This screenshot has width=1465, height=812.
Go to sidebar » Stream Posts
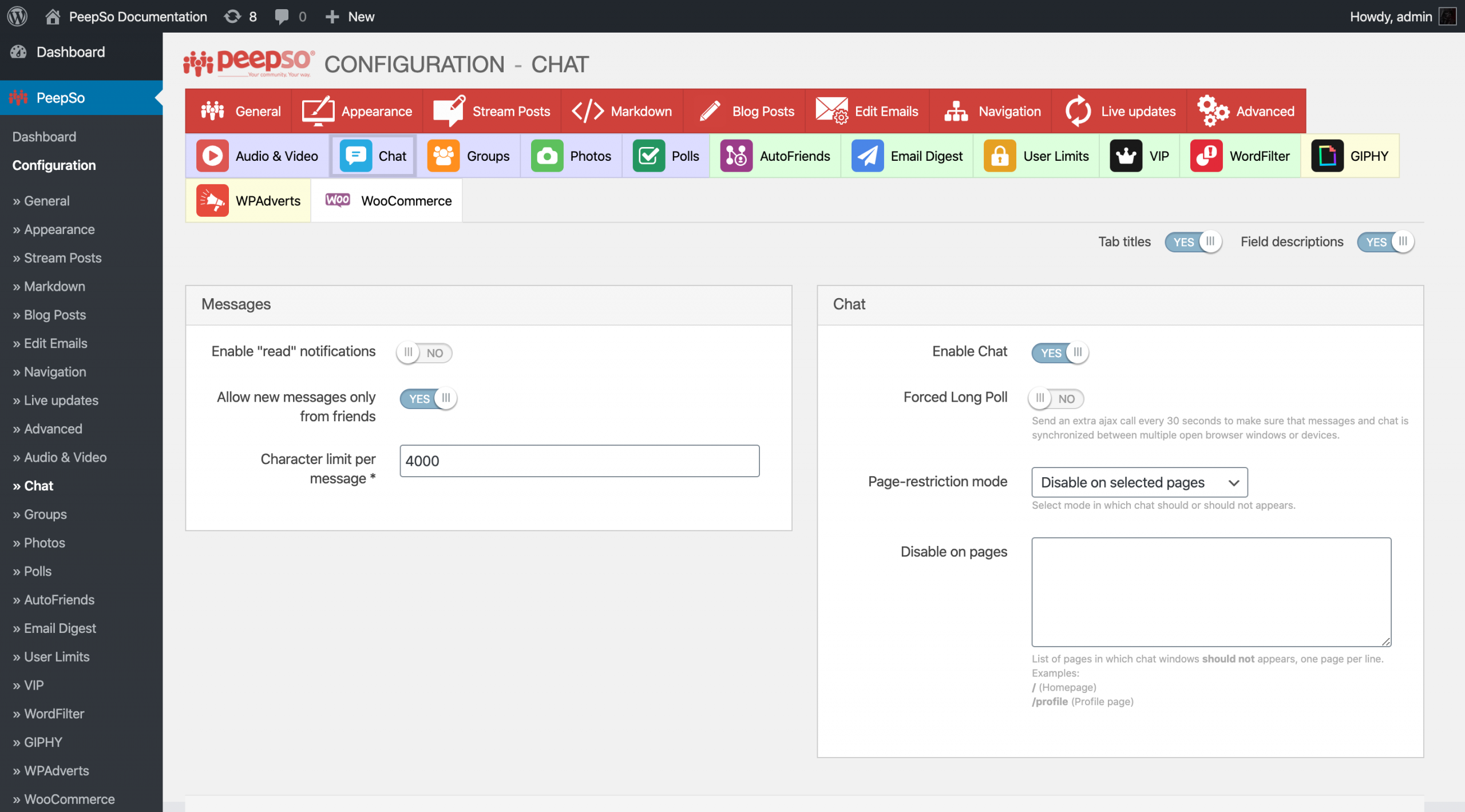(57, 258)
